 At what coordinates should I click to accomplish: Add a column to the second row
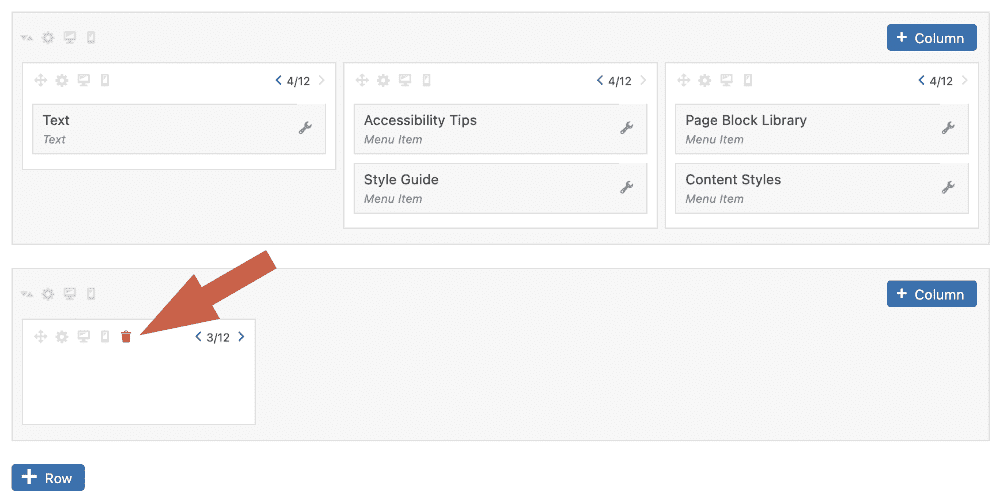[931, 294]
